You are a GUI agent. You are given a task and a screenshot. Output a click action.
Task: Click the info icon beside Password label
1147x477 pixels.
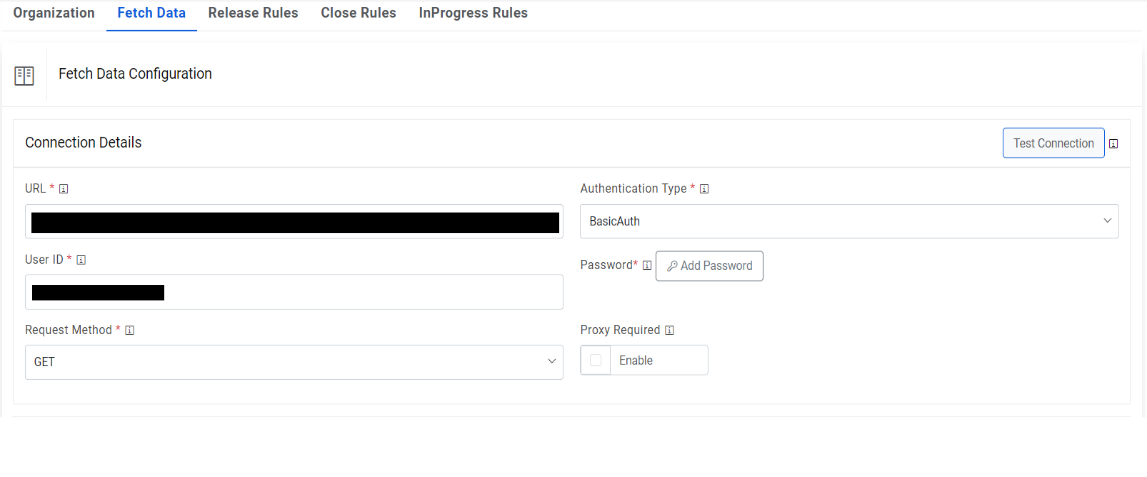[x=647, y=266]
